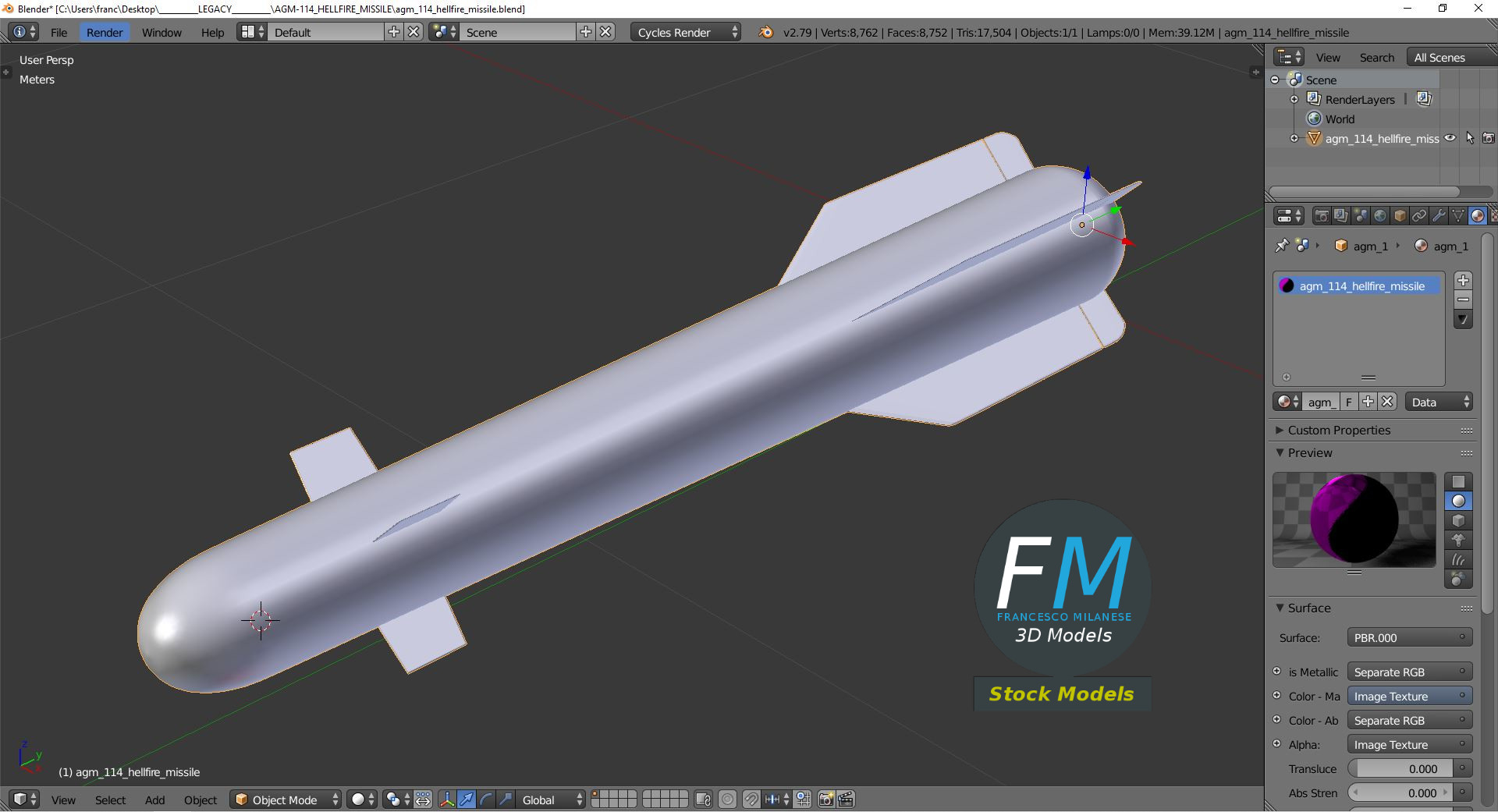Viewport: 1498px width, 812px height.
Task: Click Separate RGB button for is Metallic
Action: [x=1409, y=672]
